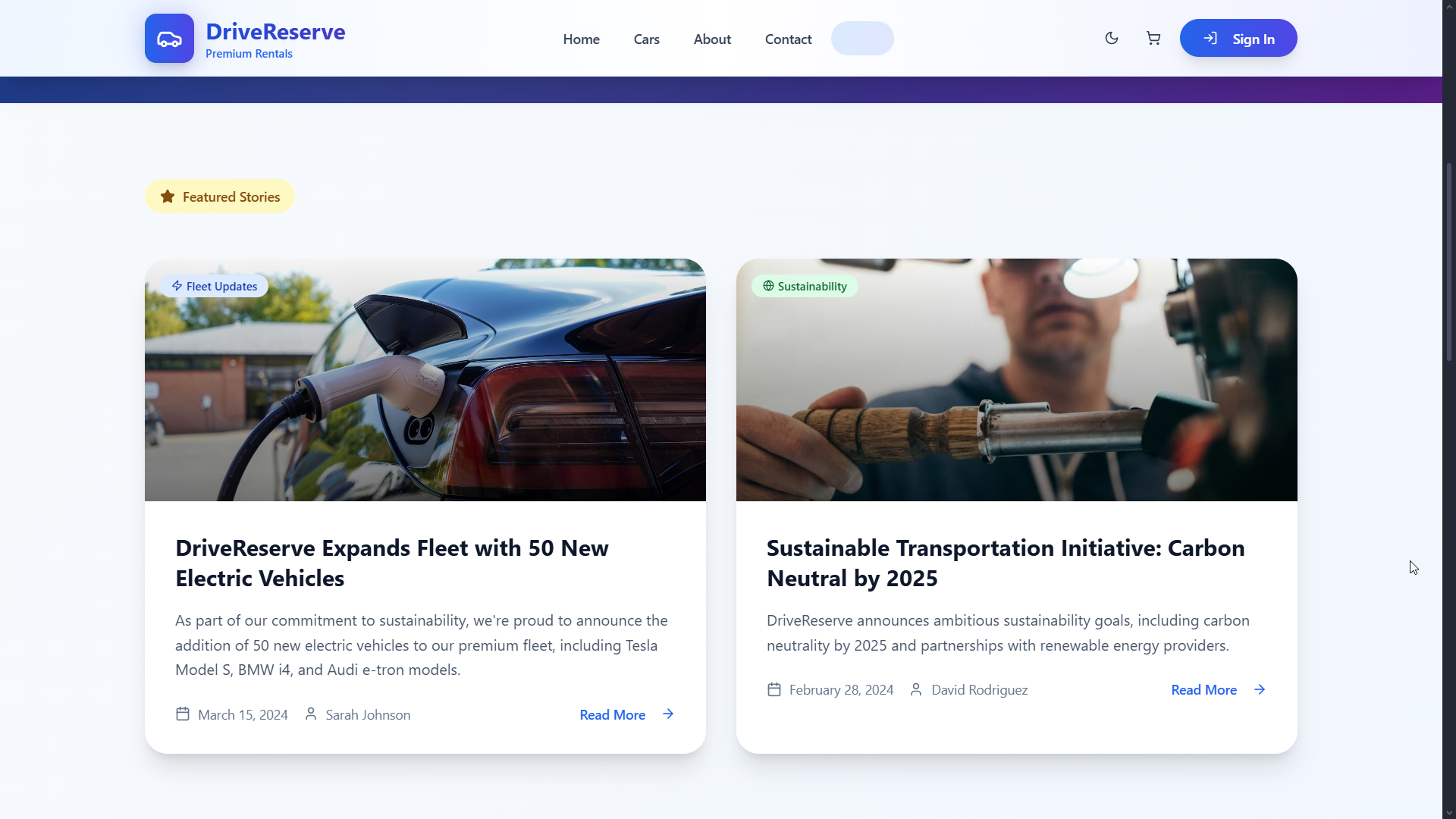This screenshot has width=1456, height=819.
Task: Go to the Cars page
Action: point(646,39)
